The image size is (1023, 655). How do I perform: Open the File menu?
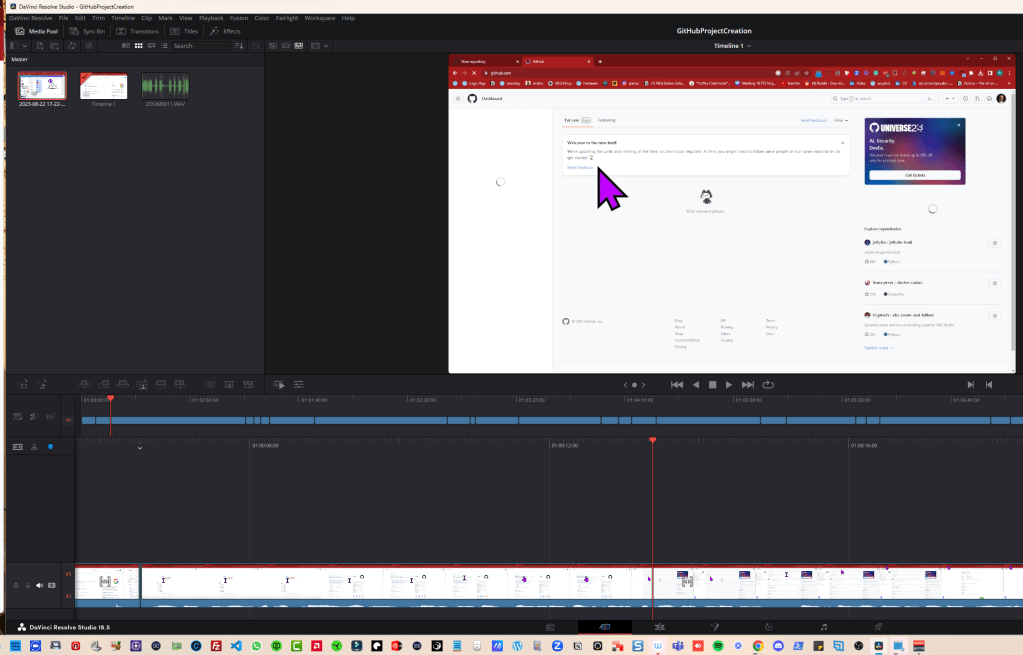63,18
